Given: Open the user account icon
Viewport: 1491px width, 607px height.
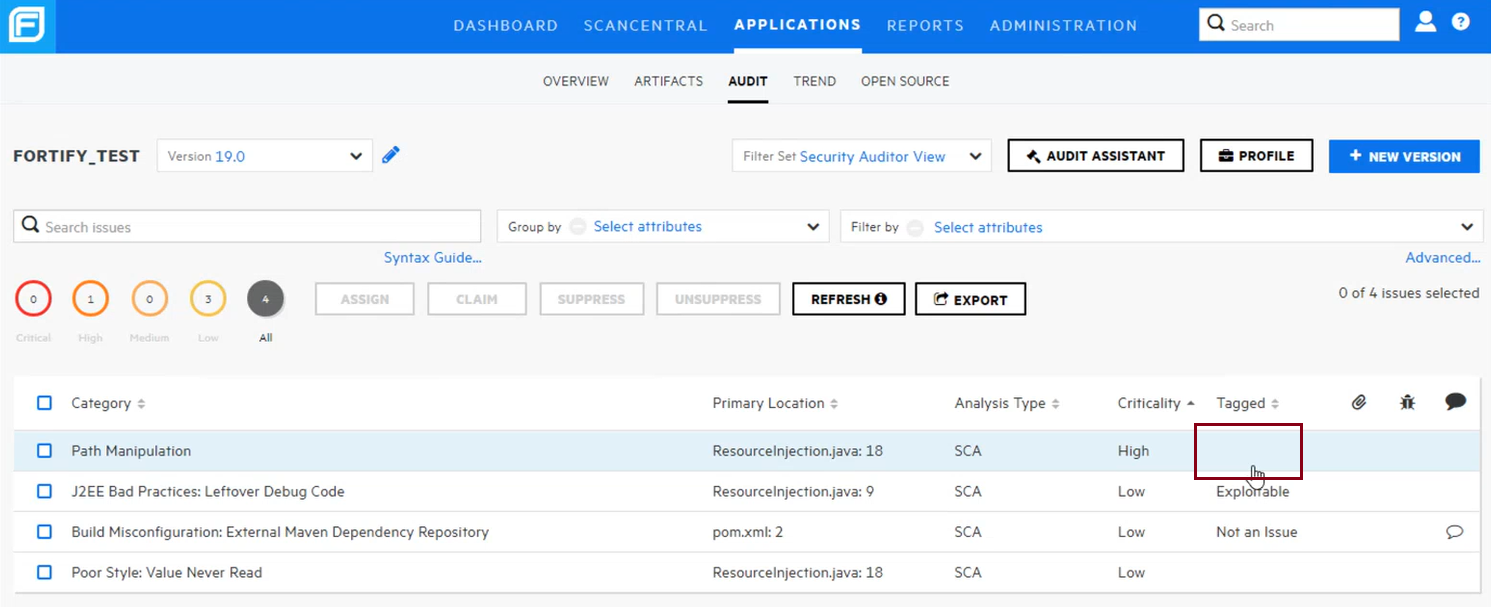Looking at the screenshot, I should [1425, 22].
